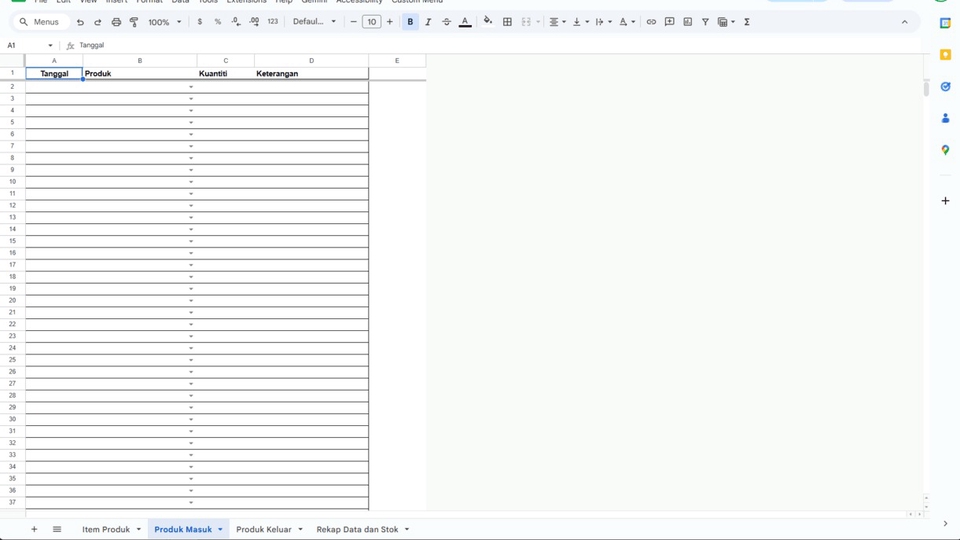This screenshot has width=960, height=540.
Task: Click the Undo icon
Action: (x=80, y=22)
